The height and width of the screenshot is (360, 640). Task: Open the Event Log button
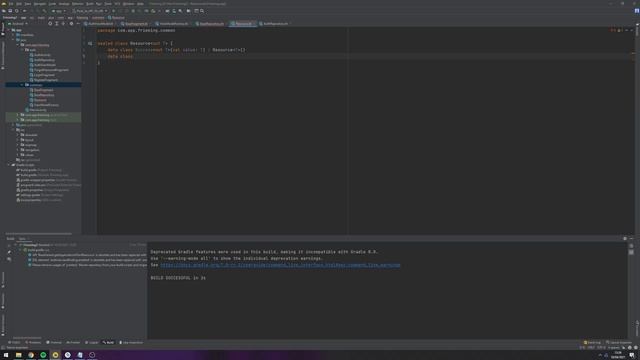[x=593, y=342]
